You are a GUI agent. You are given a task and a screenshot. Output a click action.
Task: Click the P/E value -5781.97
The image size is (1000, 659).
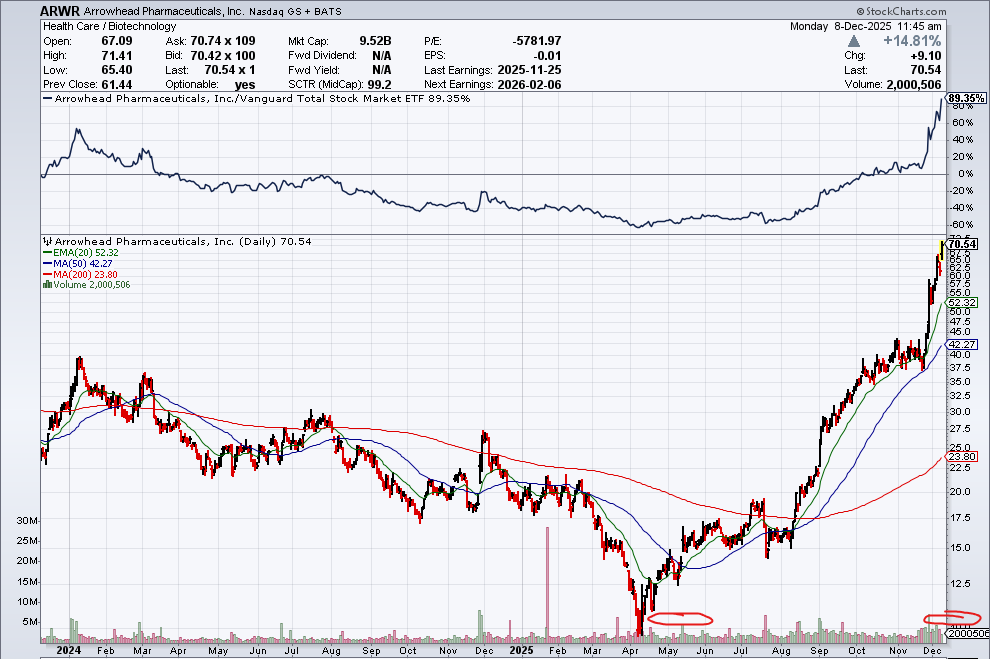coord(536,41)
